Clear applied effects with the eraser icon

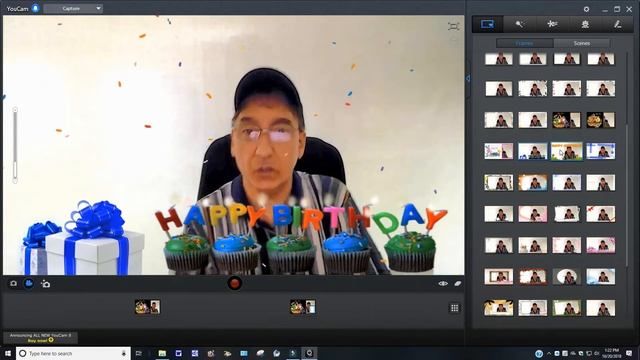458,283
